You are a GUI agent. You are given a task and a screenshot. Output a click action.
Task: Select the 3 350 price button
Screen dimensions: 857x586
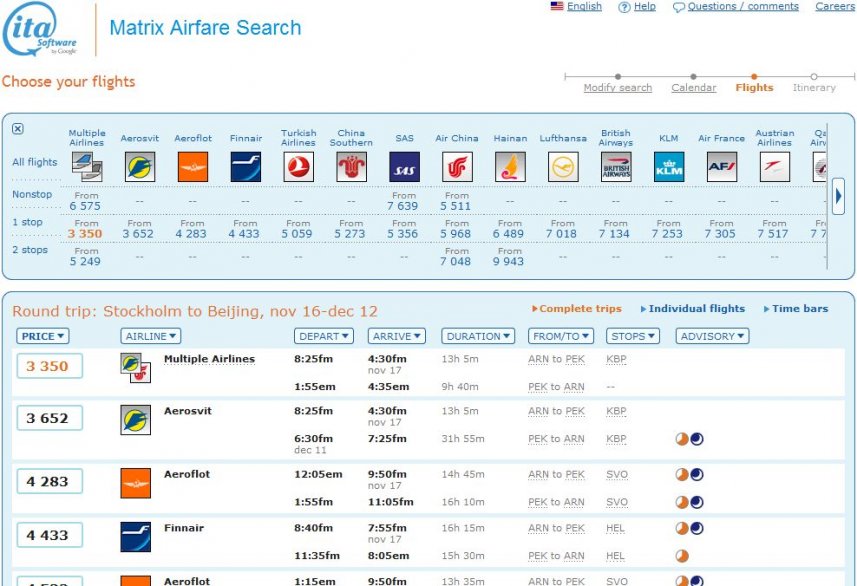(48, 367)
